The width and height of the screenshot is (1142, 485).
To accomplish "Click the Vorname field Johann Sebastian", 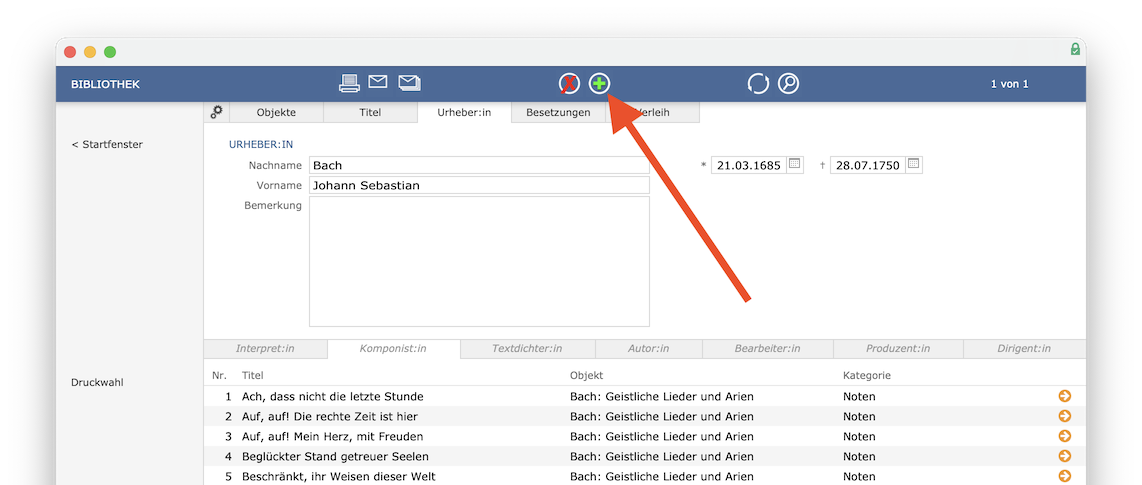I will point(479,185).
